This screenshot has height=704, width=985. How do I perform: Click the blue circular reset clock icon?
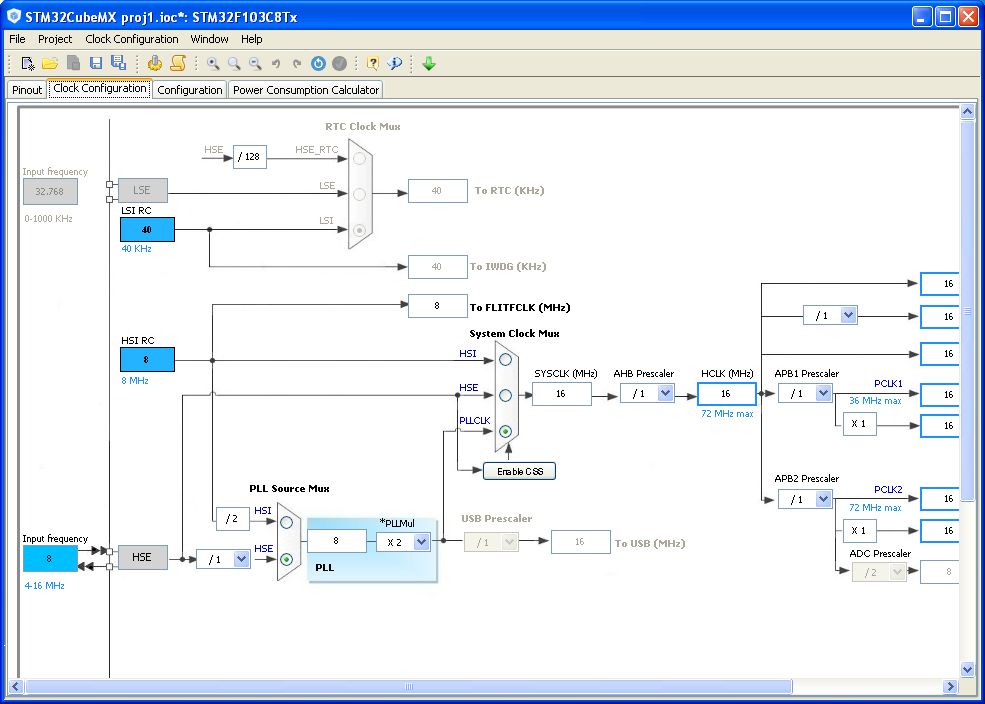pos(318,63)
